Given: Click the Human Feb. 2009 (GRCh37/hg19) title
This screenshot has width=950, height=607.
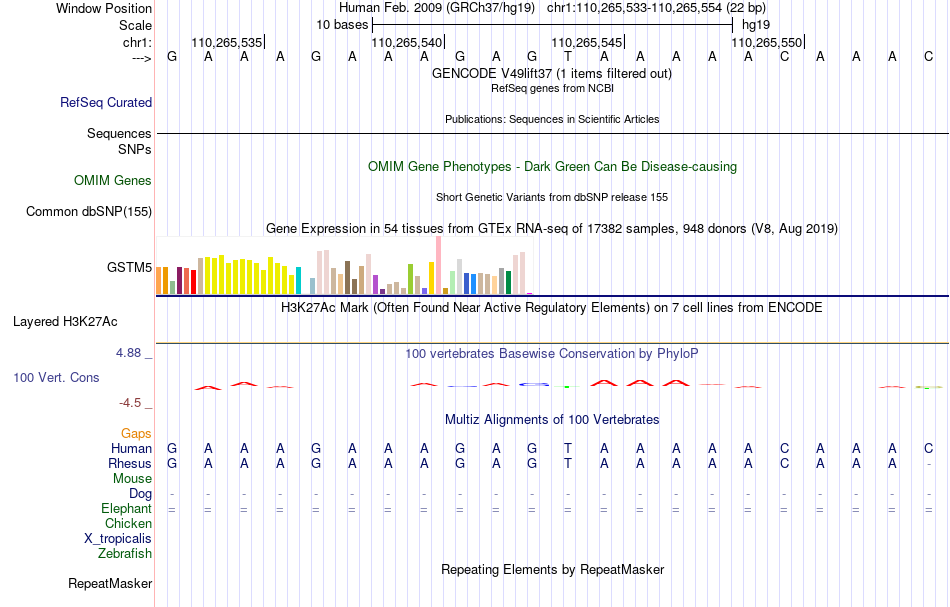Looking at the screenshot, I should [x=437, y=8].
